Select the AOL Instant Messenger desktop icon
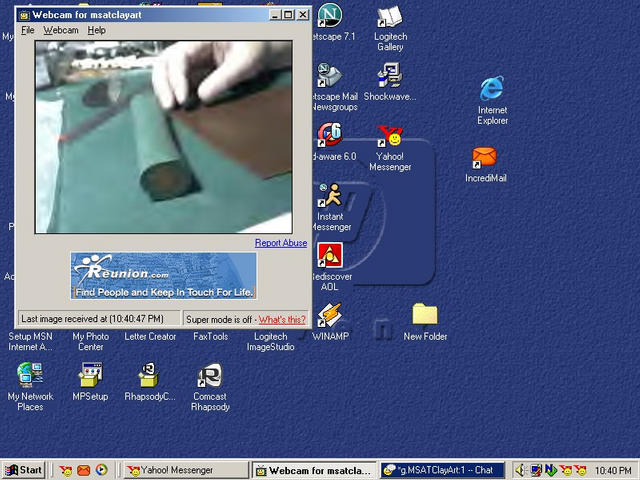The width and height of the screenshot is (640, 480). [330, 195]
